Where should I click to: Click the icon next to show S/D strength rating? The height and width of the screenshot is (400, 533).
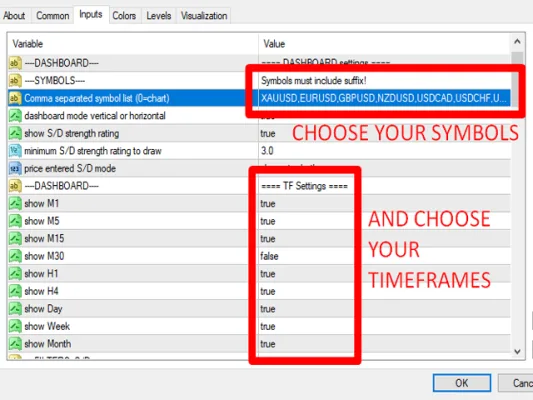[x=15, y=133]
